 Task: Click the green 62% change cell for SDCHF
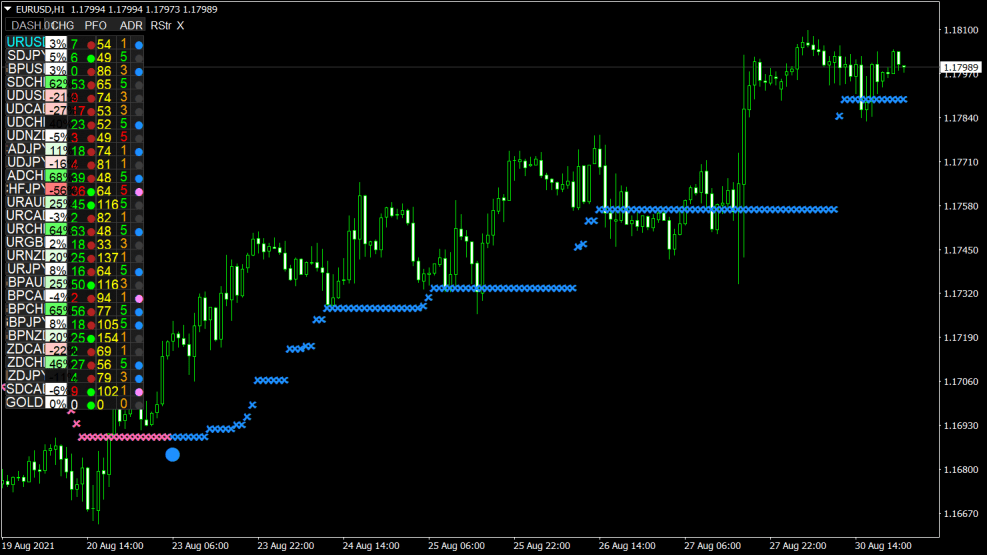57,84
